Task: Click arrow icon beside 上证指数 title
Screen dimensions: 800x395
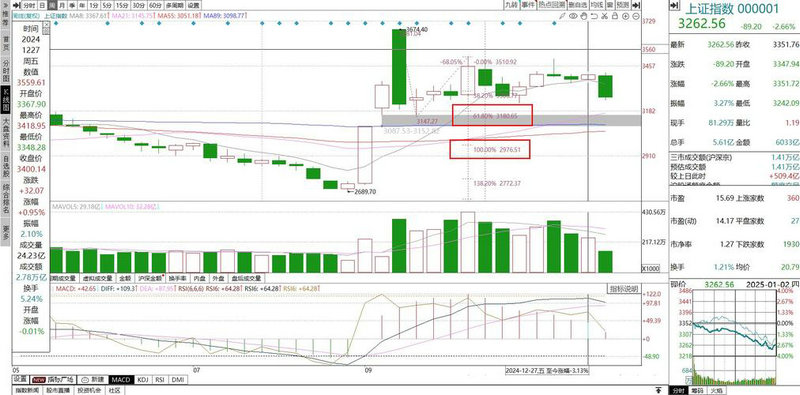Action: point(674,6)
